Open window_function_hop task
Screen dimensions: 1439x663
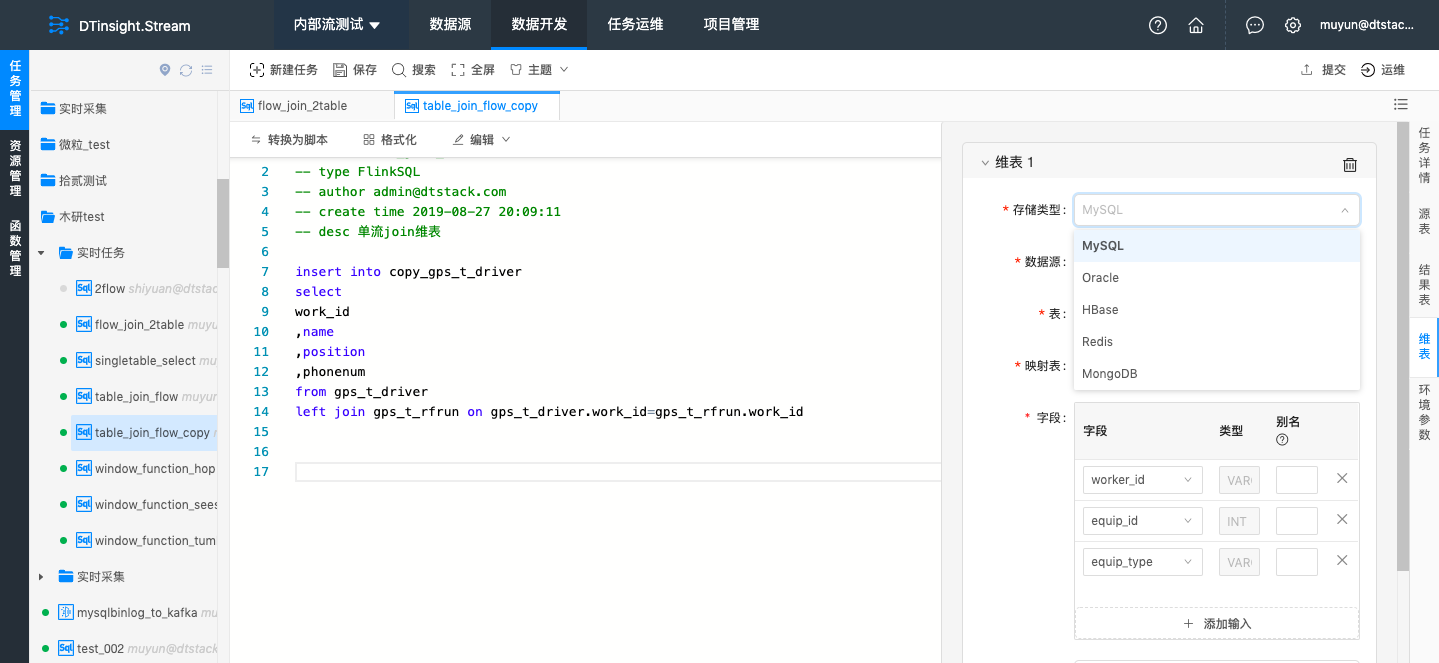click(x=146, y=469)
